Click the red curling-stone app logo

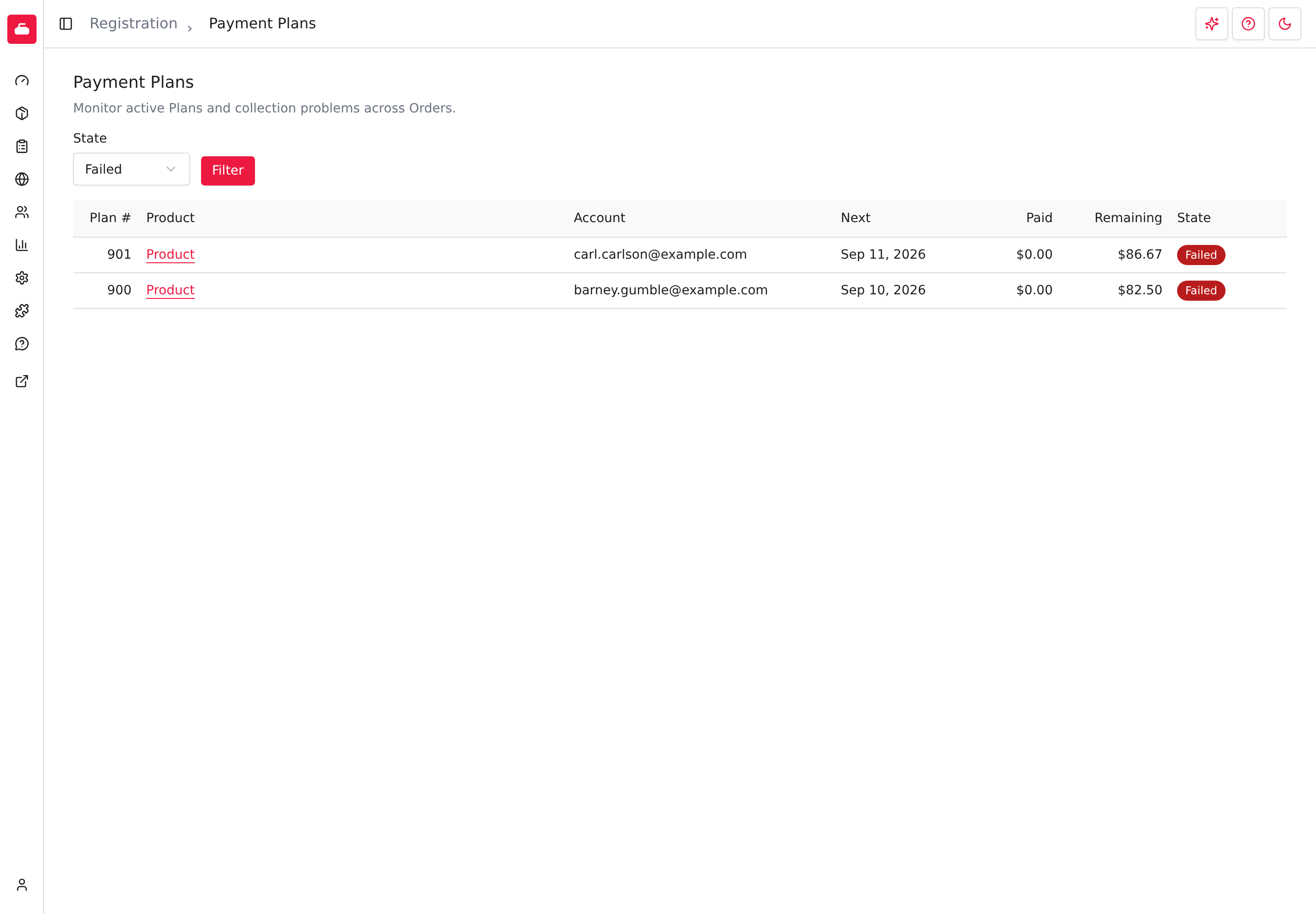(x=22, y=29)
